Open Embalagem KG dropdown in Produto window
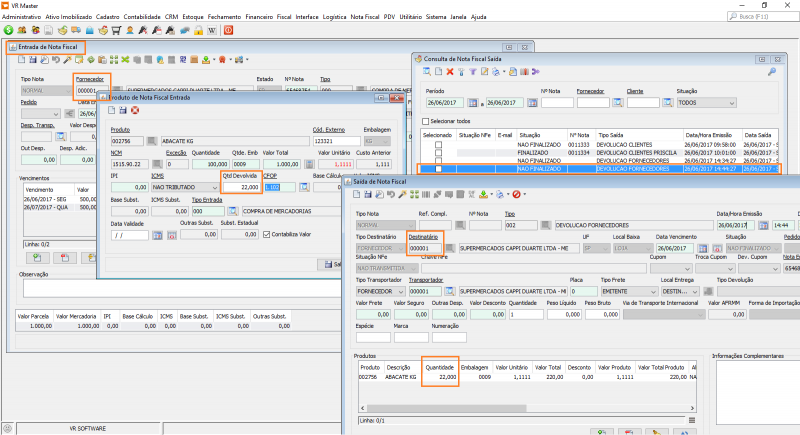Image resolution: width=800 pixels, height=435 pixels. click(x=377, y=141)
